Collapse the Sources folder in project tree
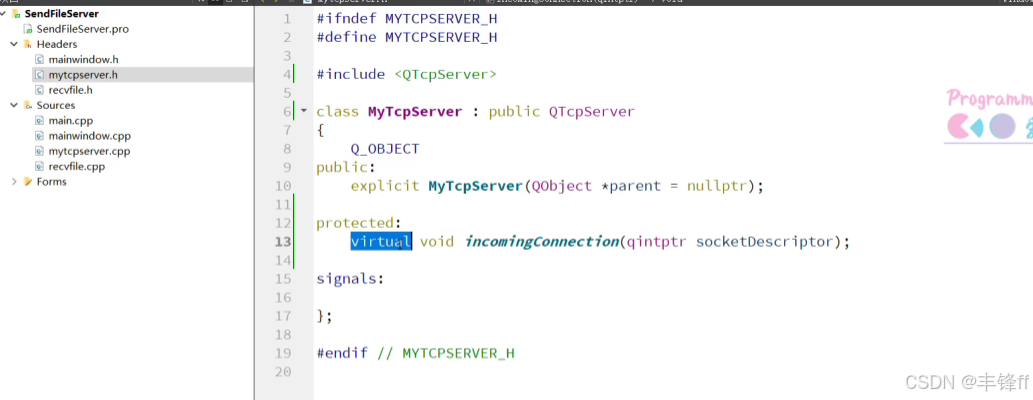 point(14,105)
